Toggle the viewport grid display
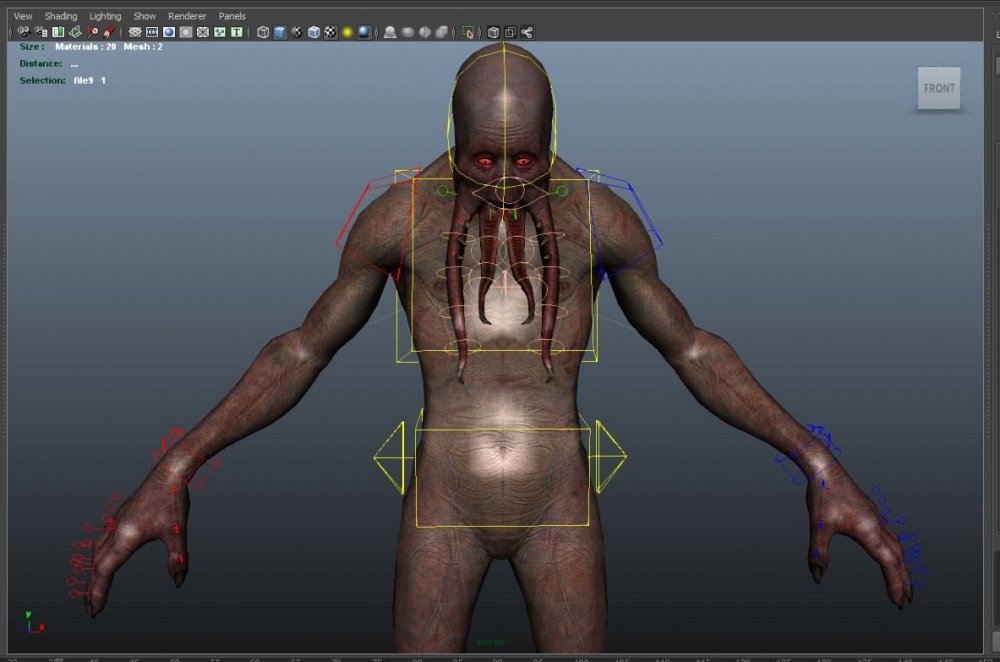This screenshot has height=662, width=1000. click(x=135, y=32)
